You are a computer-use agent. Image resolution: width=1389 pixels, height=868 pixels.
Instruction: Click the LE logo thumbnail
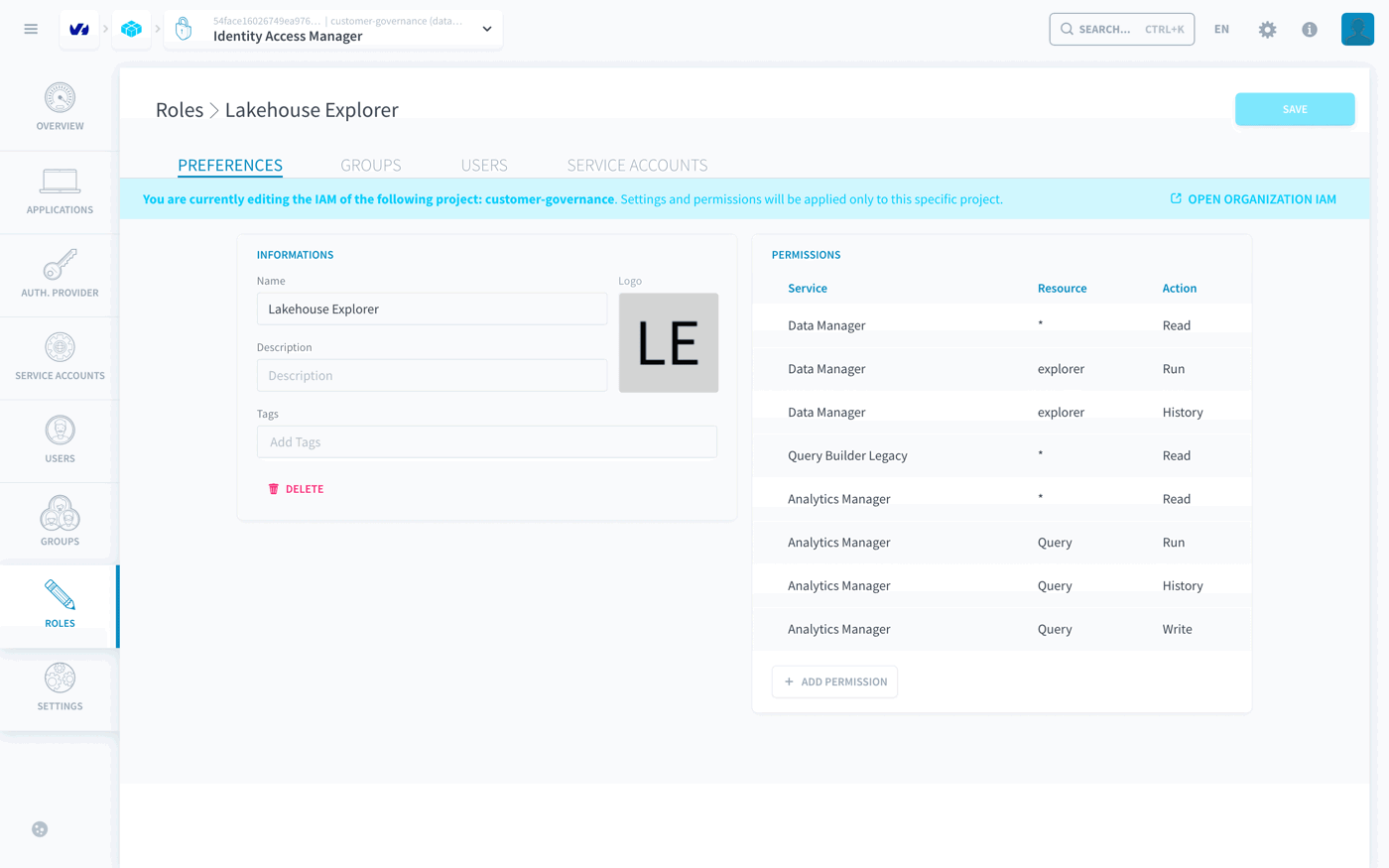(x=669, y=342)
